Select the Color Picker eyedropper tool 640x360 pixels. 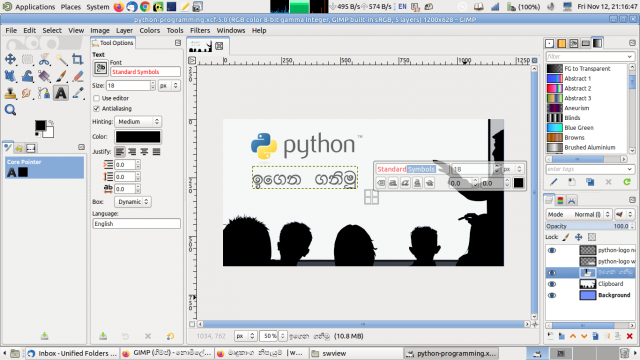click(78, 93)
